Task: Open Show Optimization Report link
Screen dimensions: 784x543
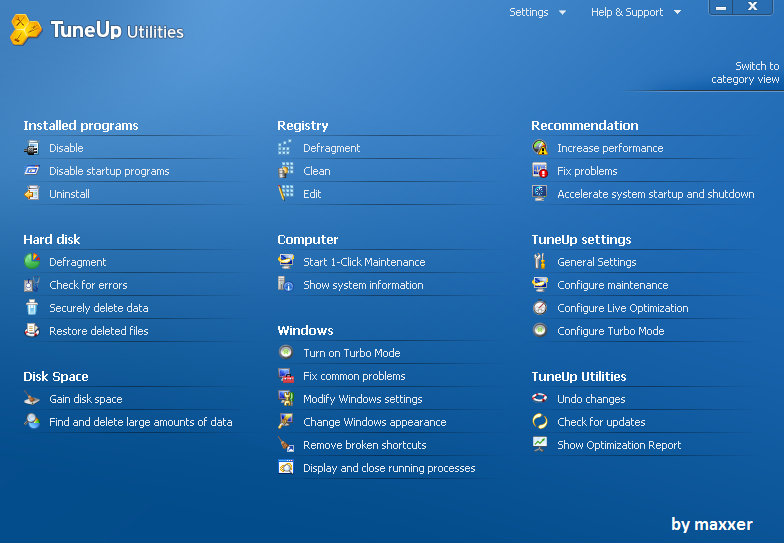Action: (619, 445)
